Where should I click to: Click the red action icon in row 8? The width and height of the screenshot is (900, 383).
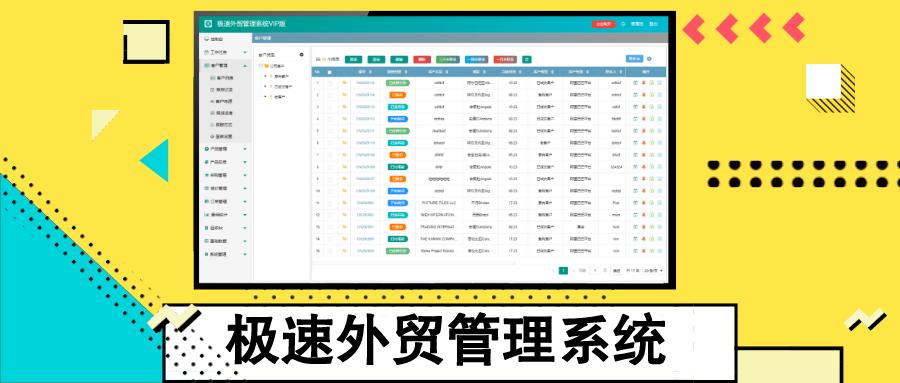point(643,167)
